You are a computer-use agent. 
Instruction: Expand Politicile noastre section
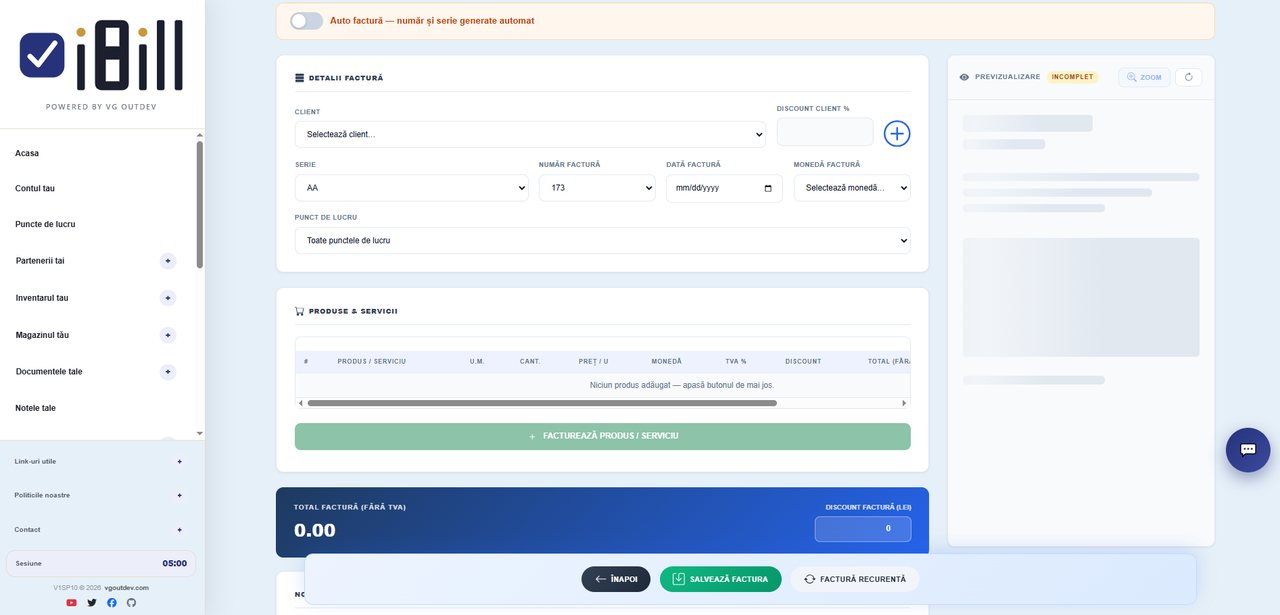[x=180, y=495]
